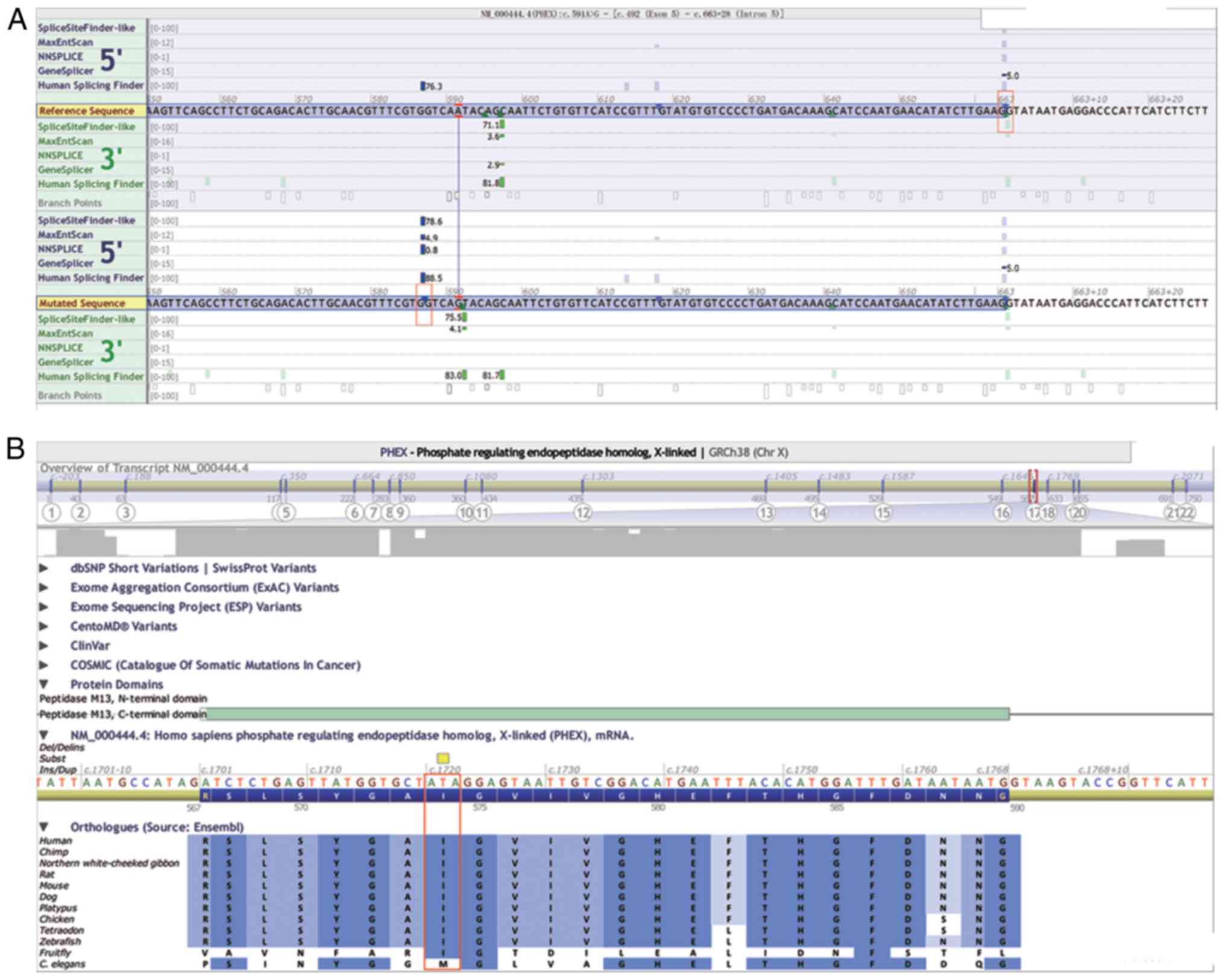Image resolution: width=1225 pixels, height=980 pixels.
Task: Select exon 14 circle marker
Action: coord(819,513)
